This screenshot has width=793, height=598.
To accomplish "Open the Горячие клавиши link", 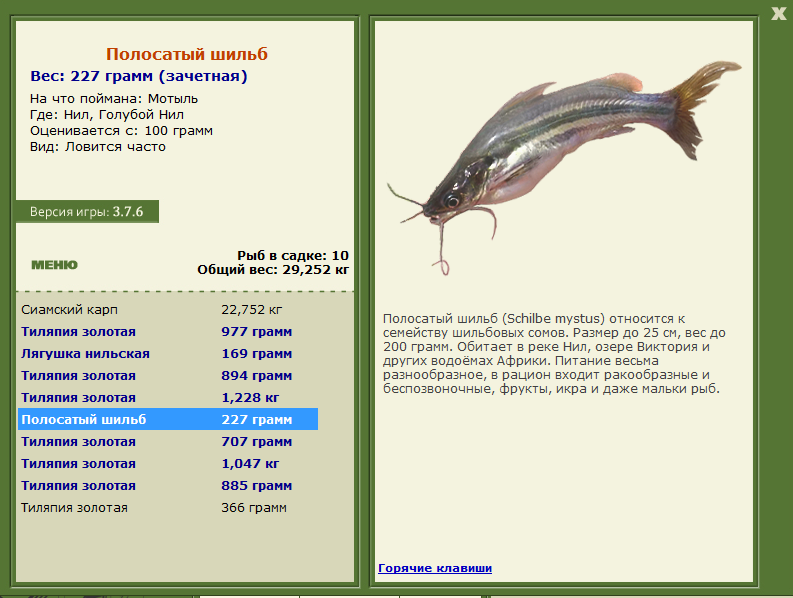I will tap(435, 568).
